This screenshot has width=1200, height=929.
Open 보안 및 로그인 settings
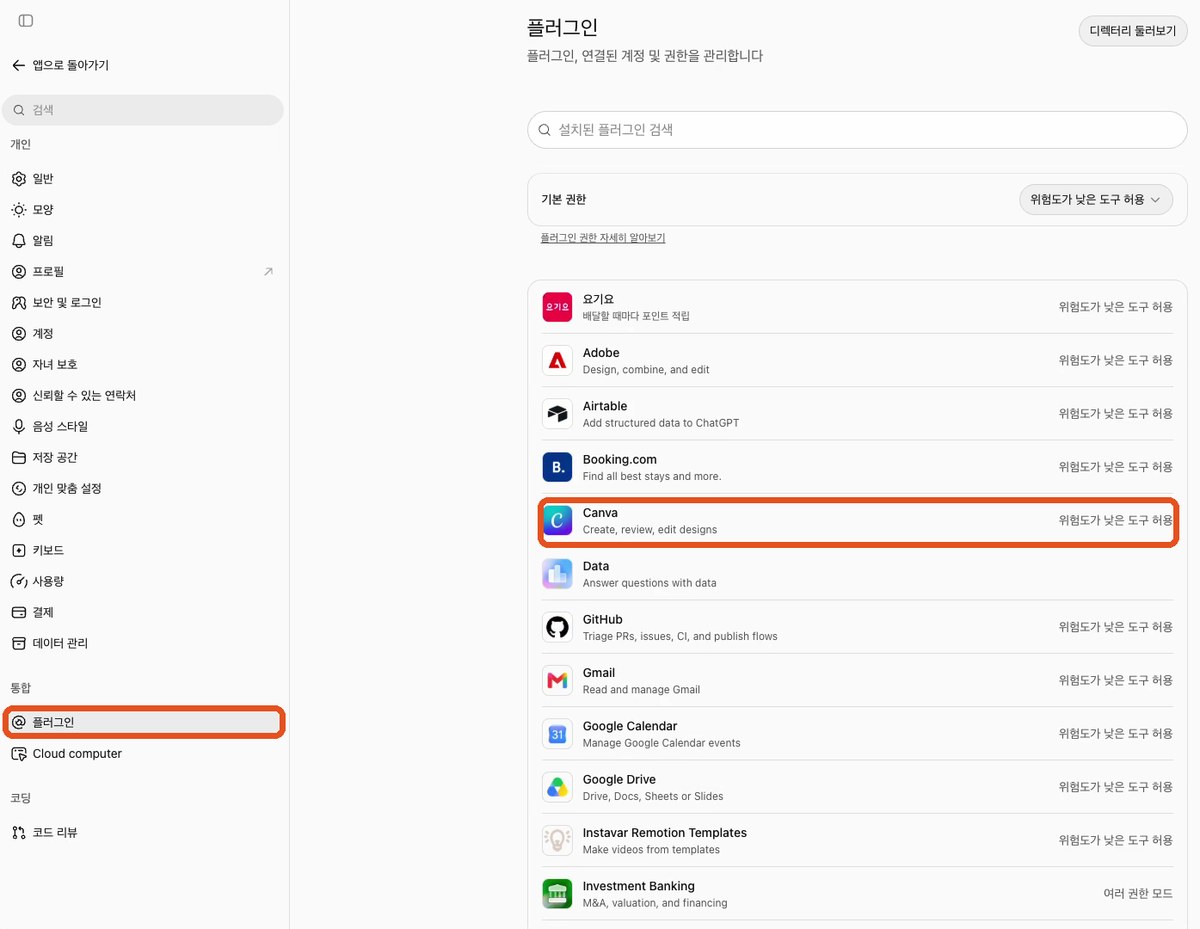tap(144, 303)
